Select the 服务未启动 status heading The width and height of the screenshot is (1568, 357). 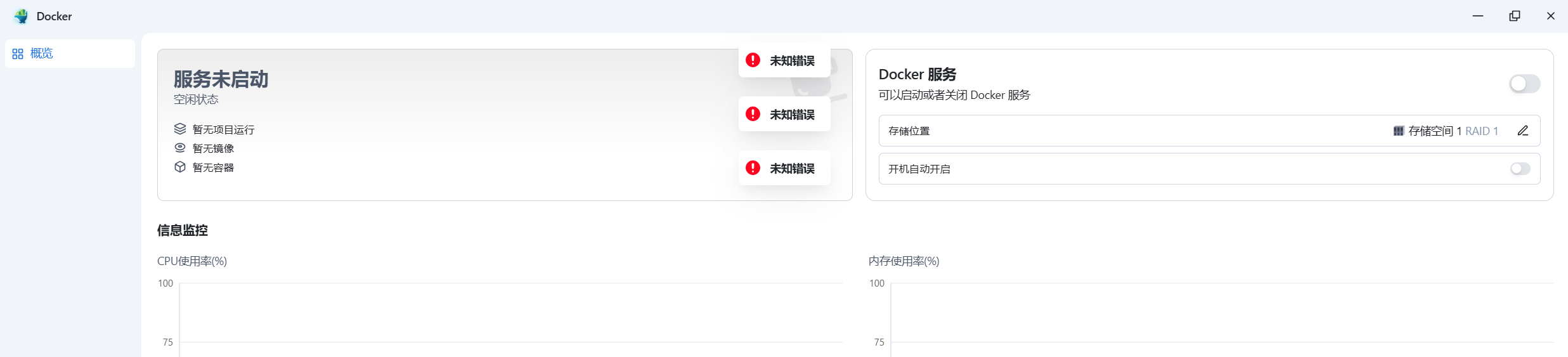click(221, 79)
